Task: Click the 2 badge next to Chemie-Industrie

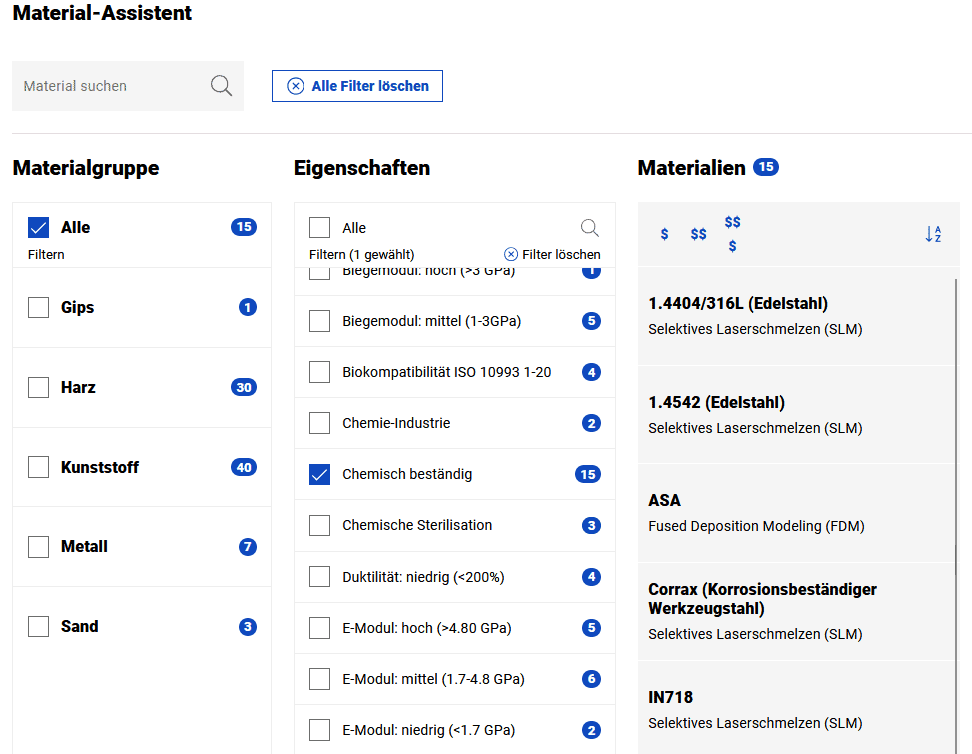Action: pos(591,424)
